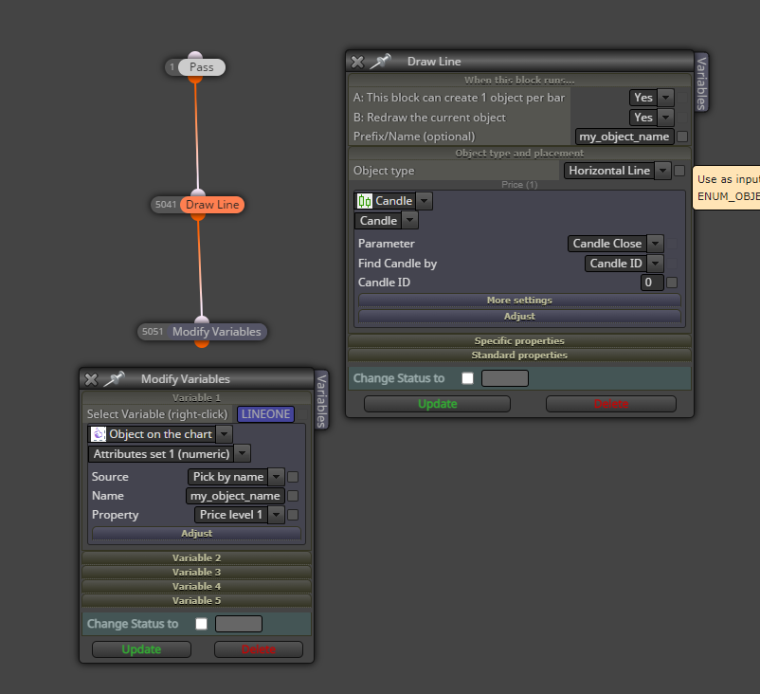The height and width of the screenshot is (694, 760).
Task: Open the Property Price level 1 dropdown
Action: pyautogui.click(x=276, y=515)
